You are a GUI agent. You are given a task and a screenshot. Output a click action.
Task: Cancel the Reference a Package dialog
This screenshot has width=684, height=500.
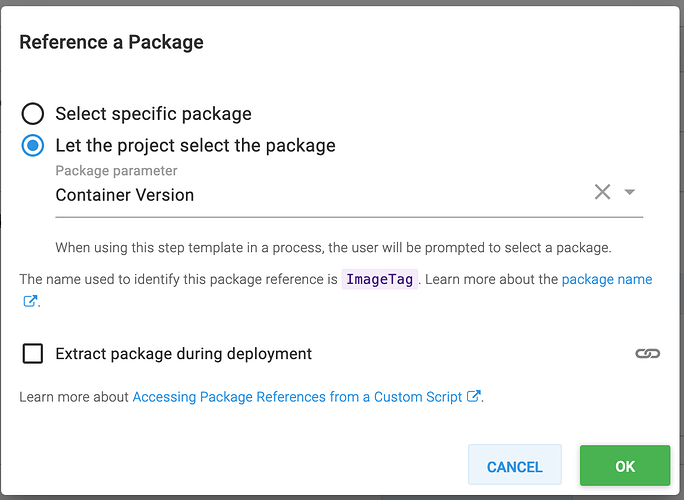click(x=515, y=465)
